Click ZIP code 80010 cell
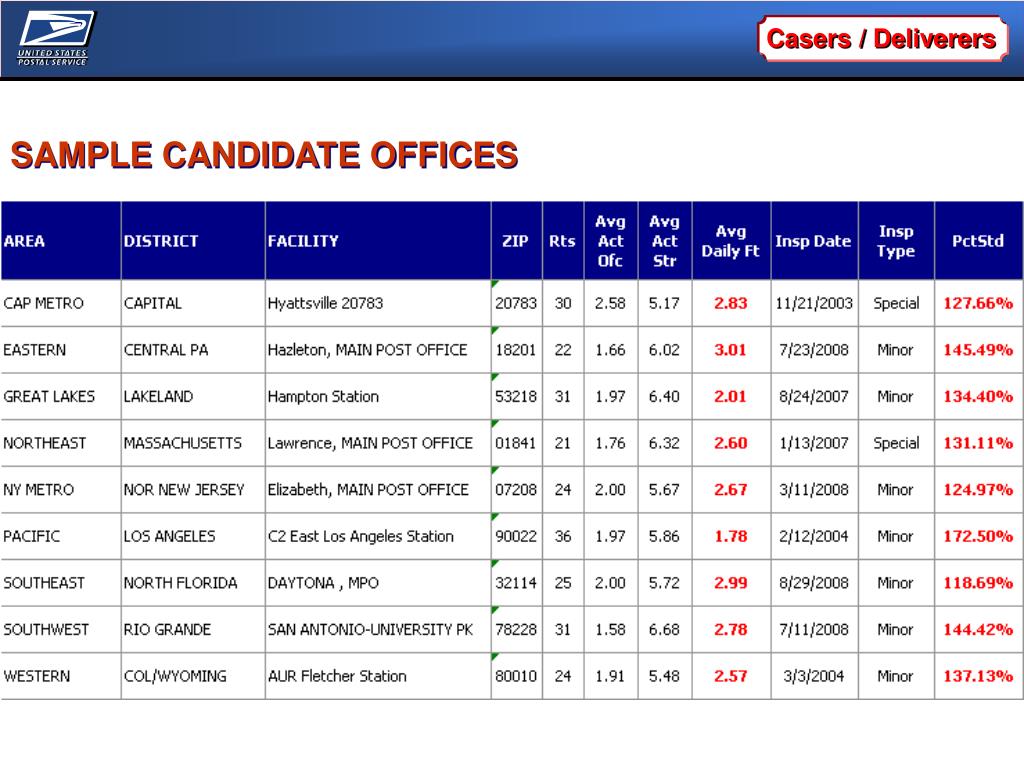Viewport: 1024px width, 768px height. 516,676
